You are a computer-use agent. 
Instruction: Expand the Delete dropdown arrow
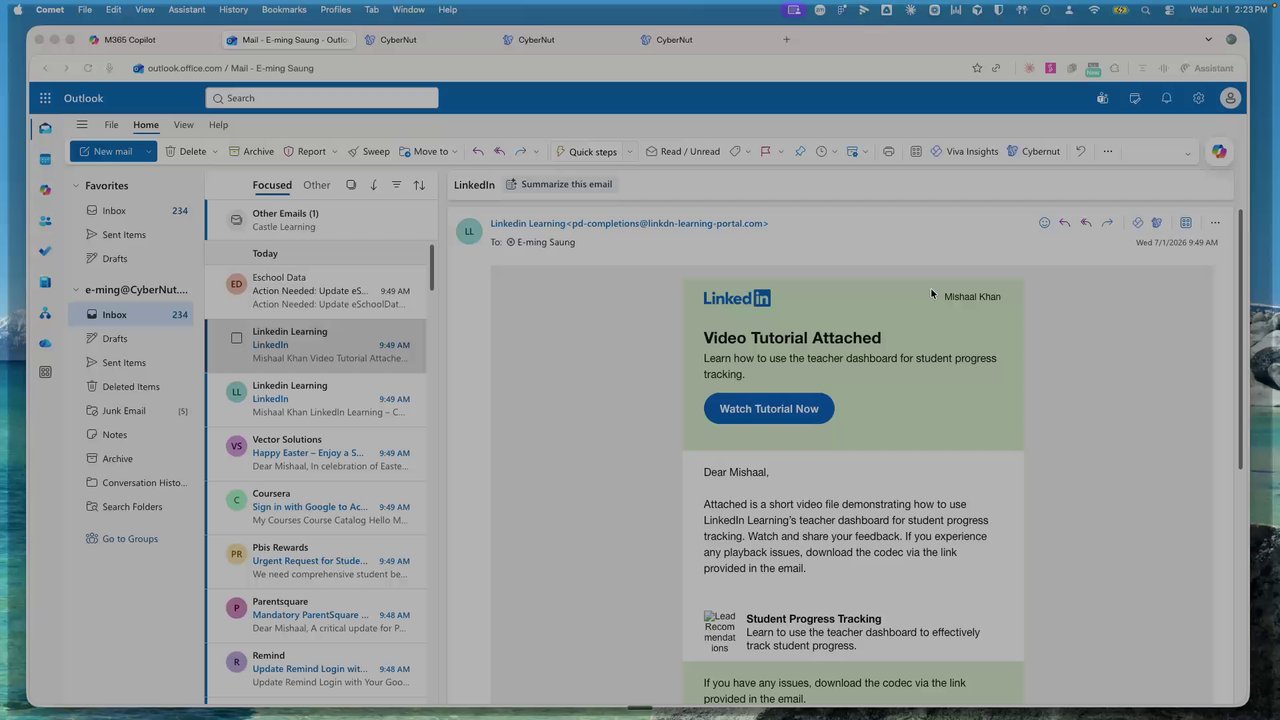click(x=215, y=152)
